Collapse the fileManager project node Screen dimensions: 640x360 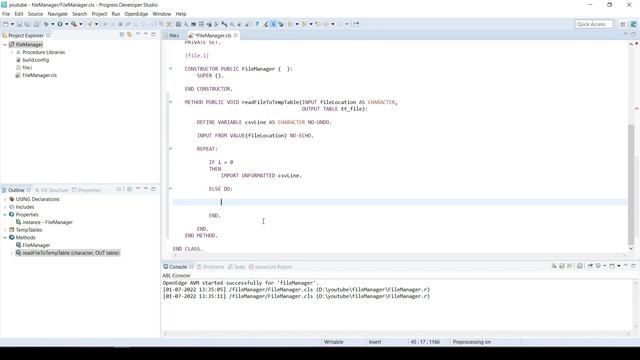[x=5, y=44]
